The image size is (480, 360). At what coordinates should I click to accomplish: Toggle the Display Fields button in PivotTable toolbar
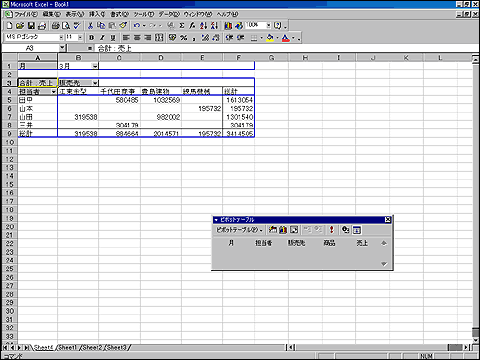357,230
